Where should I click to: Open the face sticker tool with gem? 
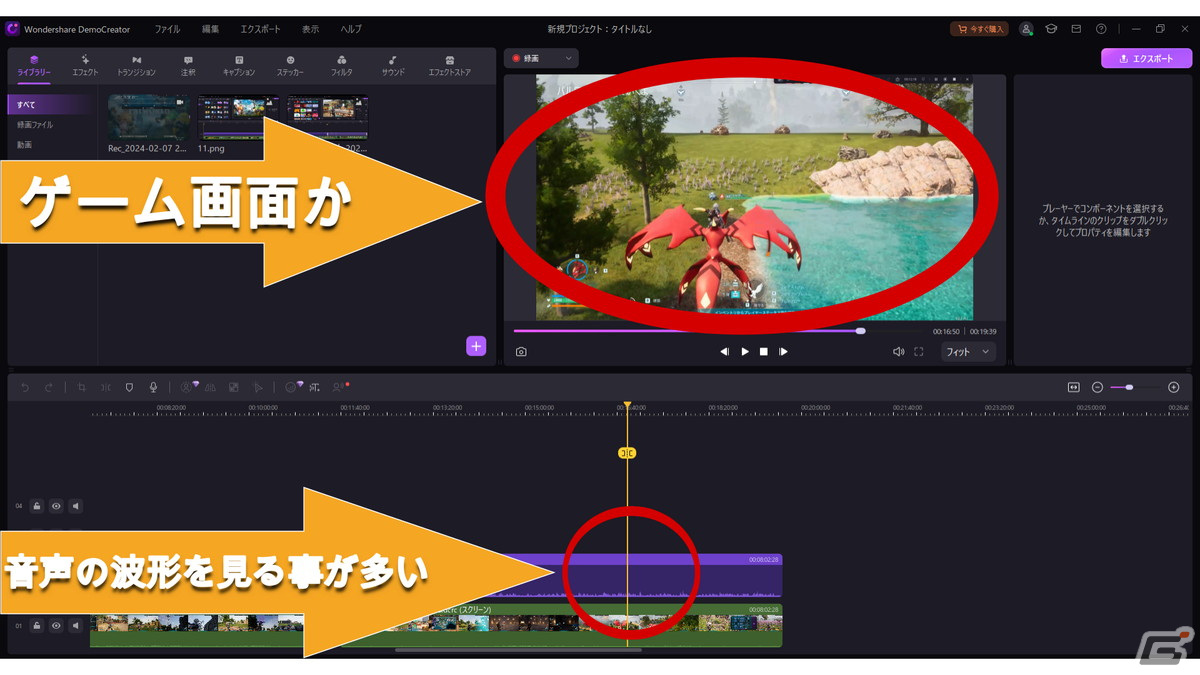293,387
